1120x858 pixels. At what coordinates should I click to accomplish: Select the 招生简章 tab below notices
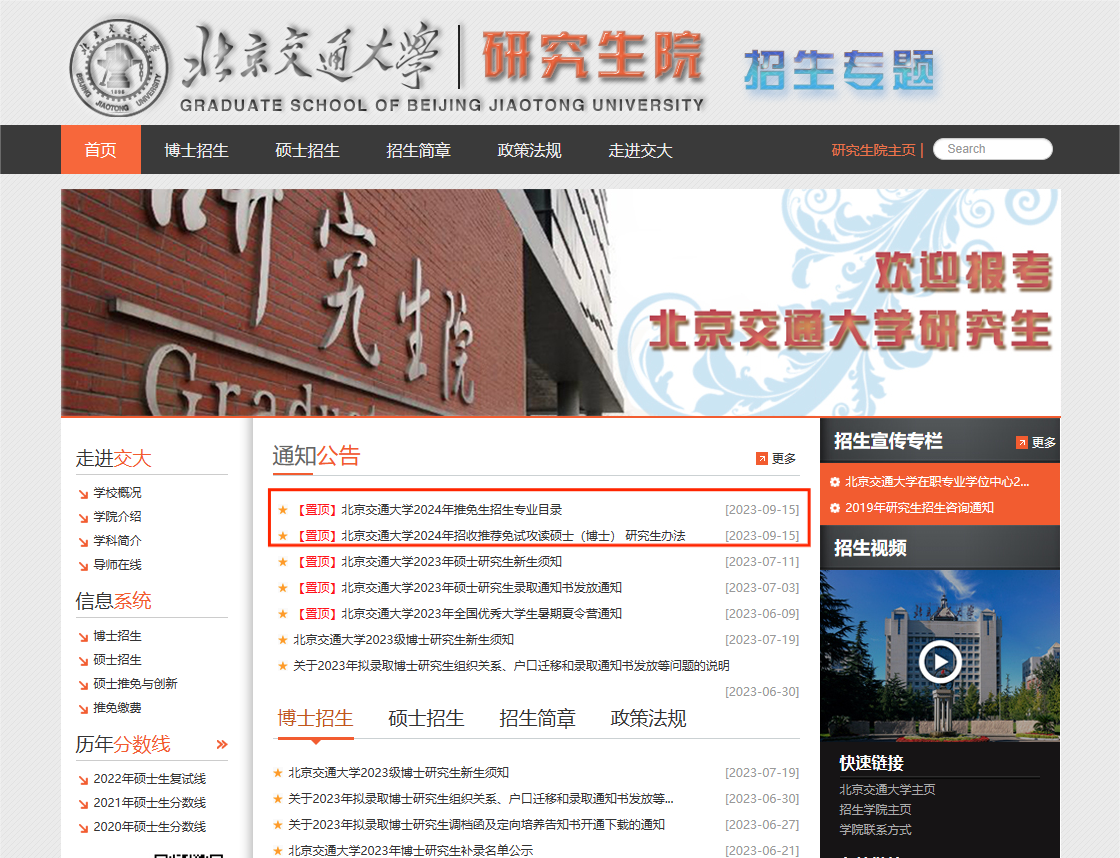[x=537, y=718]
